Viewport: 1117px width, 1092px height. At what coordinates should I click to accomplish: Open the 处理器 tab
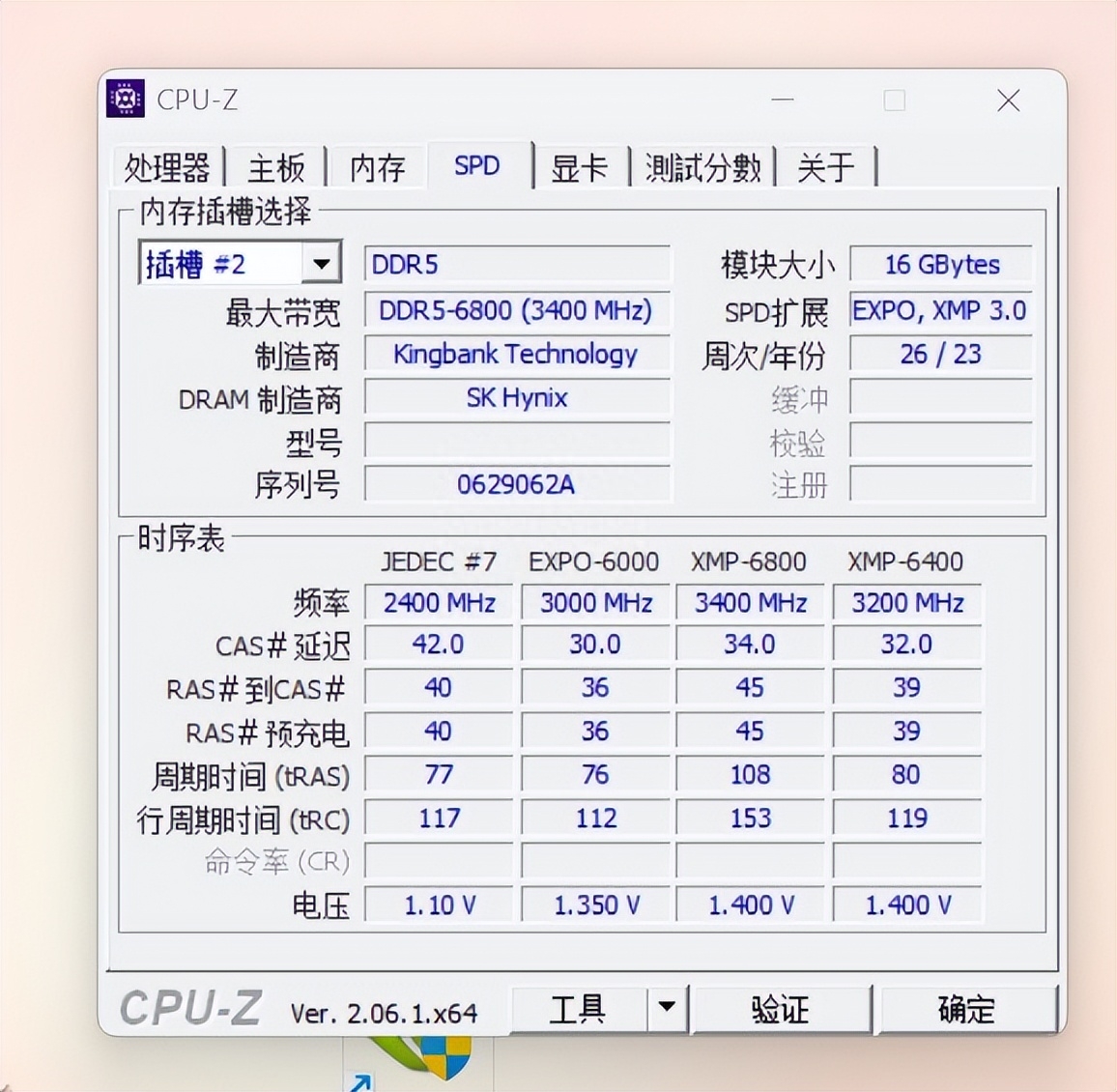[167, 167]
